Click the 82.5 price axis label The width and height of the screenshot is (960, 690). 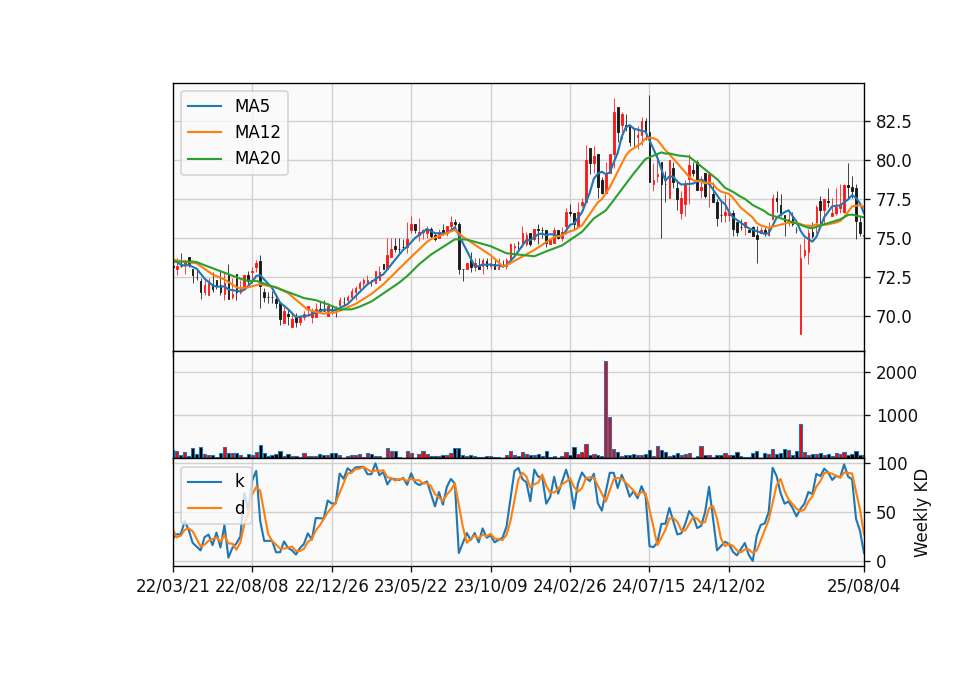point(894,122)
